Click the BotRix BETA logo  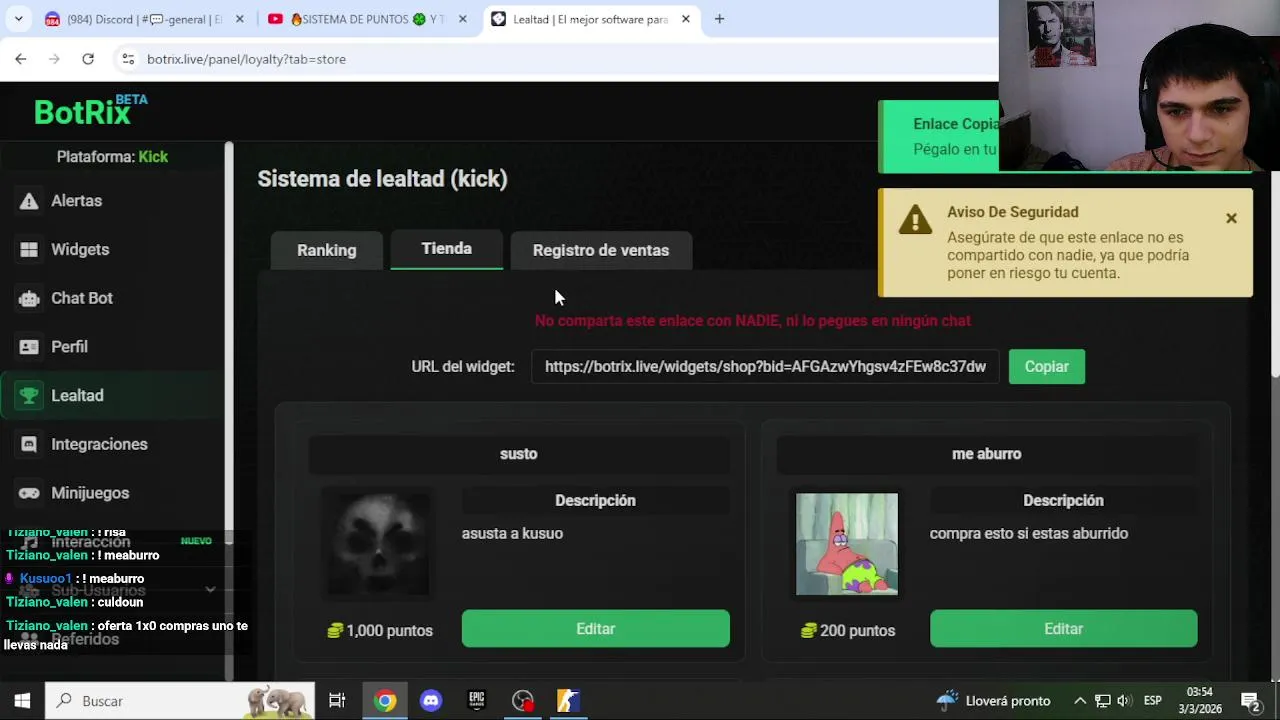pyautogui.click(x=90, y=111)
